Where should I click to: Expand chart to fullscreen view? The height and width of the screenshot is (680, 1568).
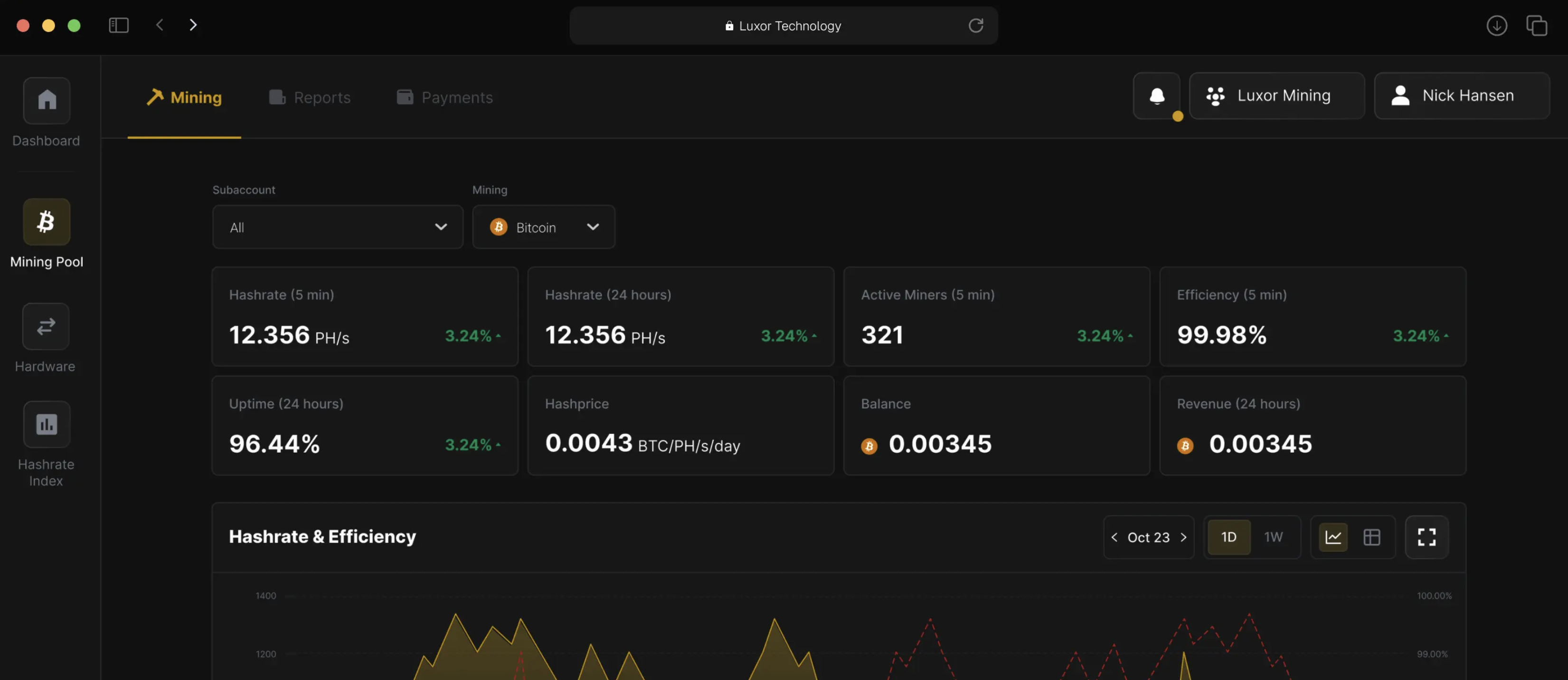pos(1426,537)
